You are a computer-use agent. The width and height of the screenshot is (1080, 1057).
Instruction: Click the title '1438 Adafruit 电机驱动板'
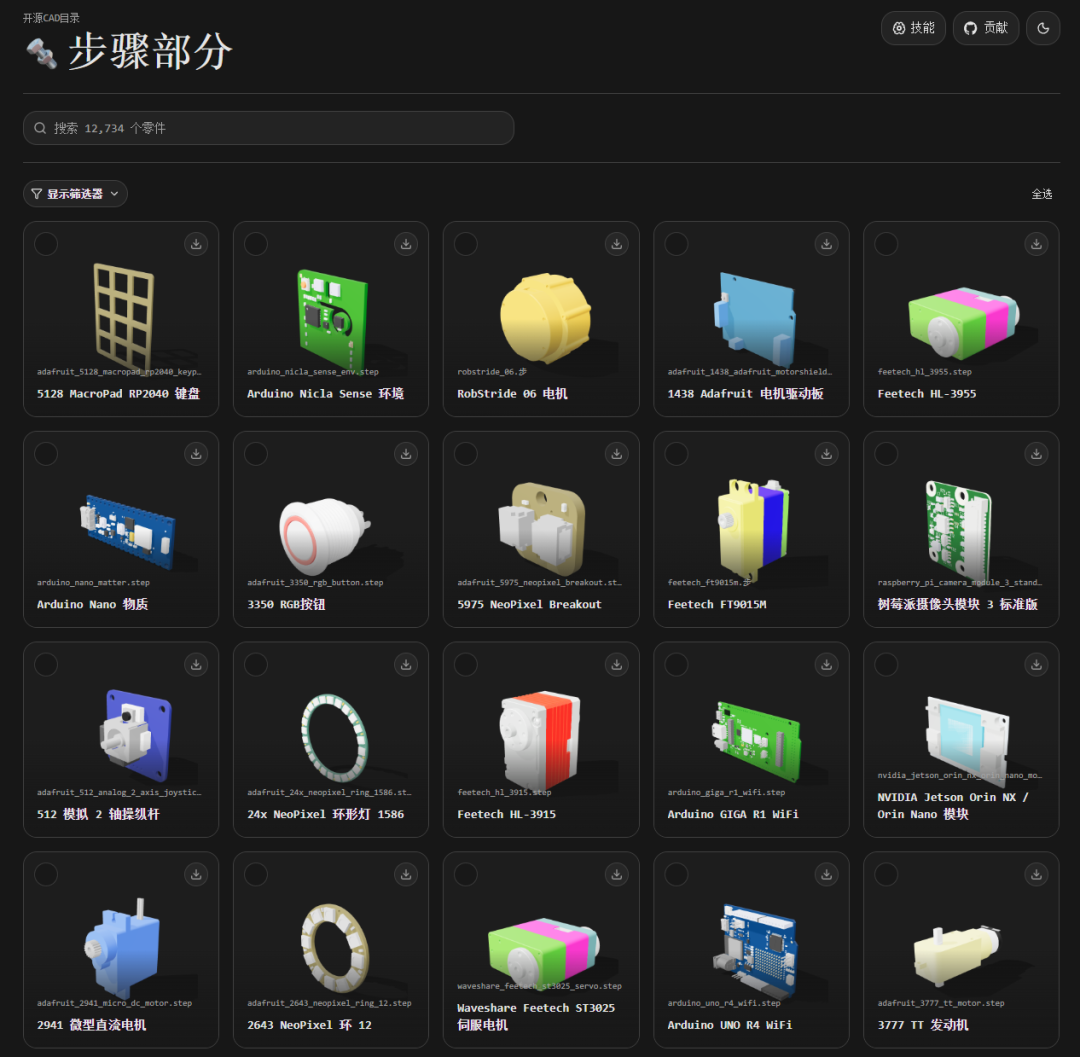745,394
